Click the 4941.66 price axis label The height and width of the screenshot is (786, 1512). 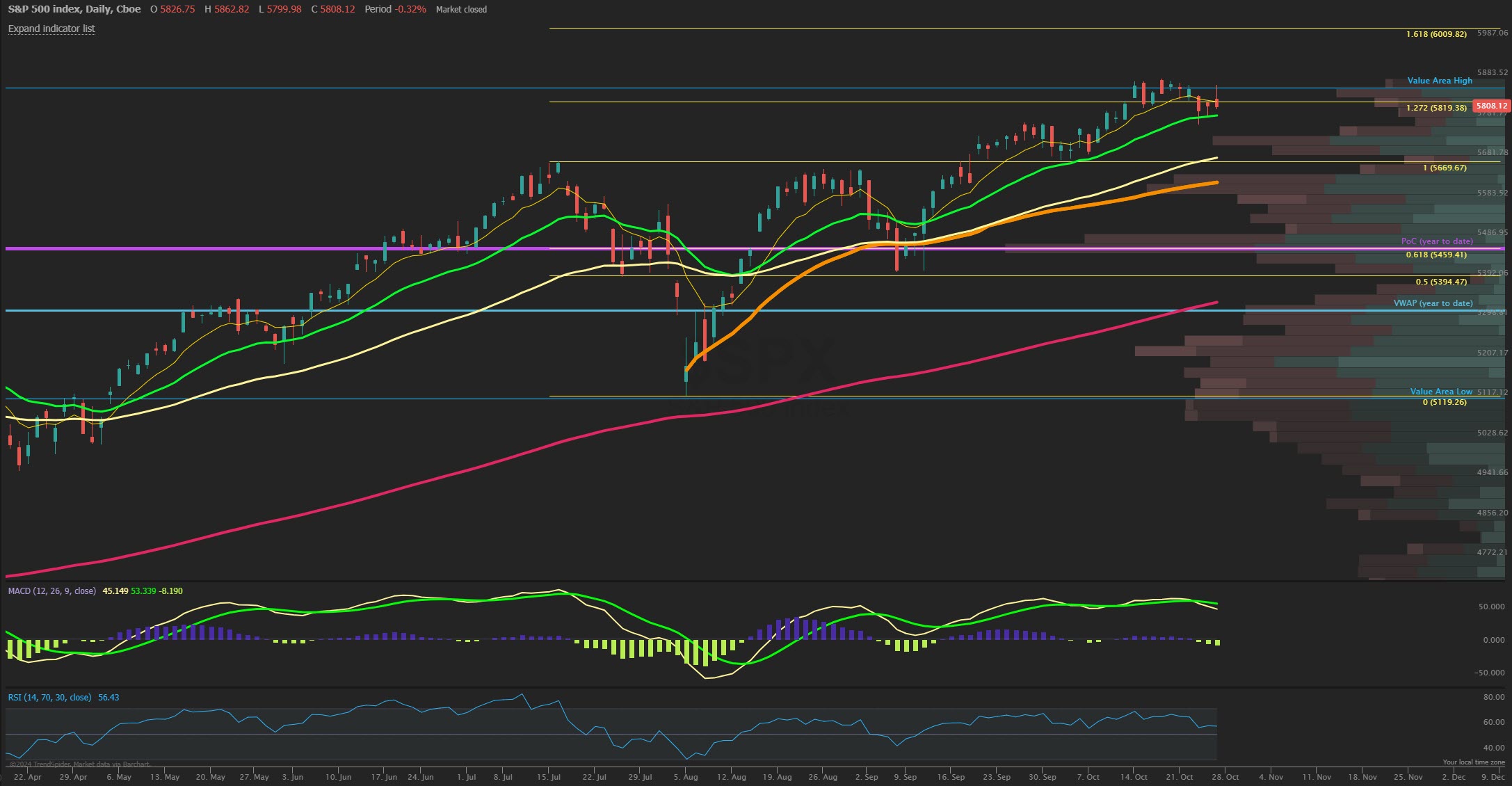[1493, 472]
